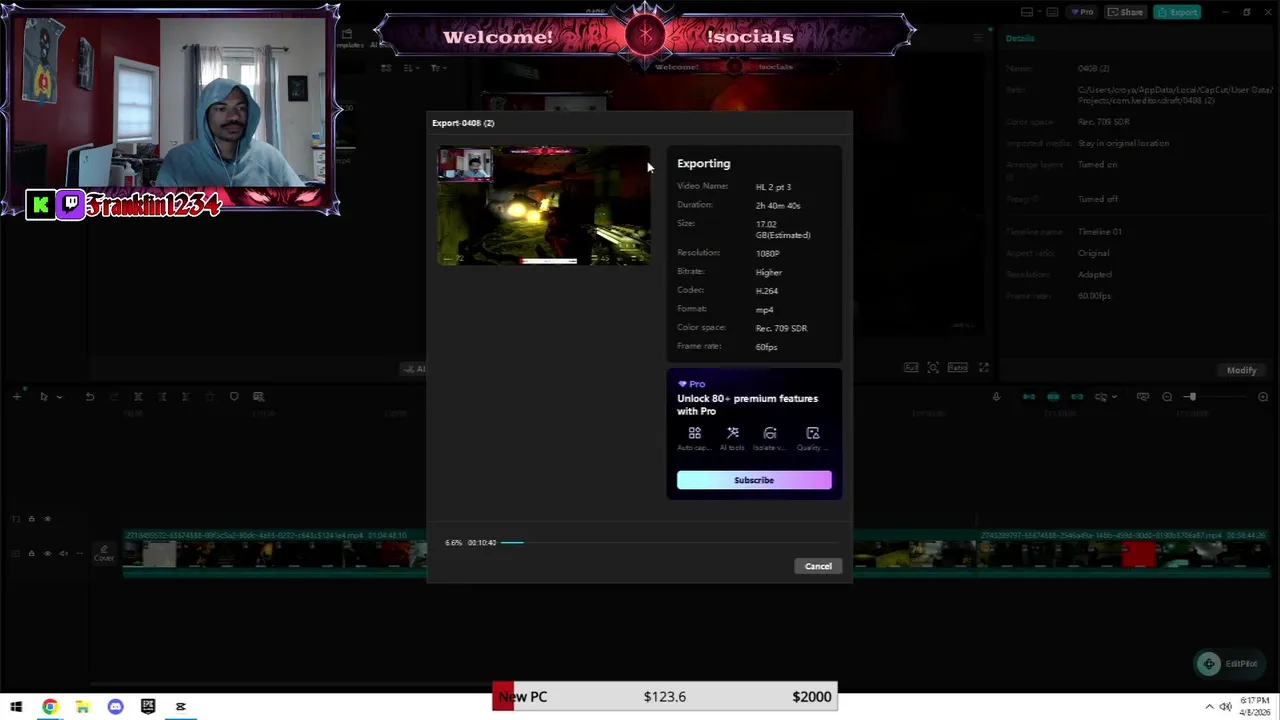Mute the main video track speaker icon
This screenshot has height=720, width=1280.
pyautogui.click(x=63, y=553)
